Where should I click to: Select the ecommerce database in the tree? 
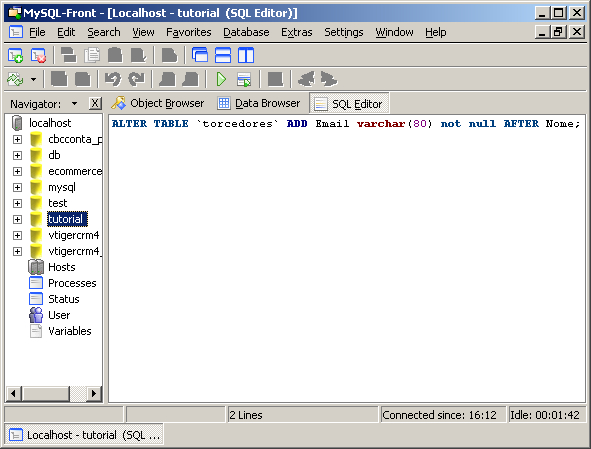point(75,172)
